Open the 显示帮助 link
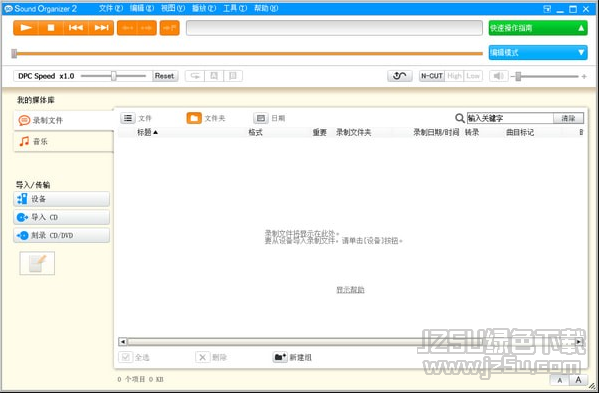The image size is (599, 393). (350, 290)
